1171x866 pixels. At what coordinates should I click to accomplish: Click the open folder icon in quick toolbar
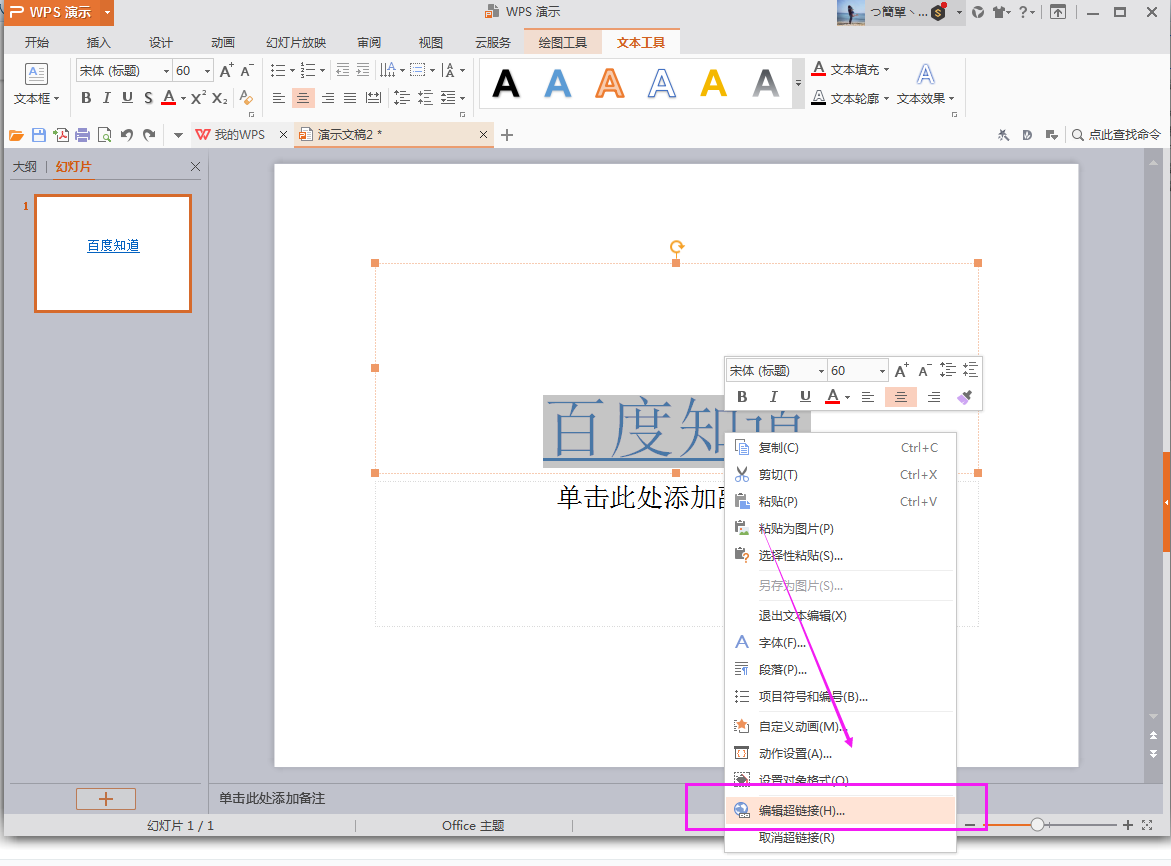16,135
